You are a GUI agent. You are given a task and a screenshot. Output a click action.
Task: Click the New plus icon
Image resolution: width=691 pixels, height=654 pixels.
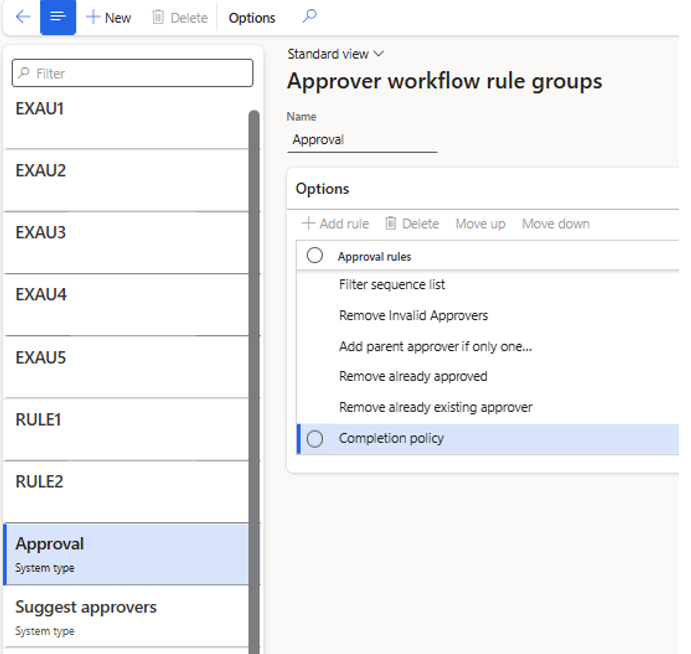[x=94, y=17]
